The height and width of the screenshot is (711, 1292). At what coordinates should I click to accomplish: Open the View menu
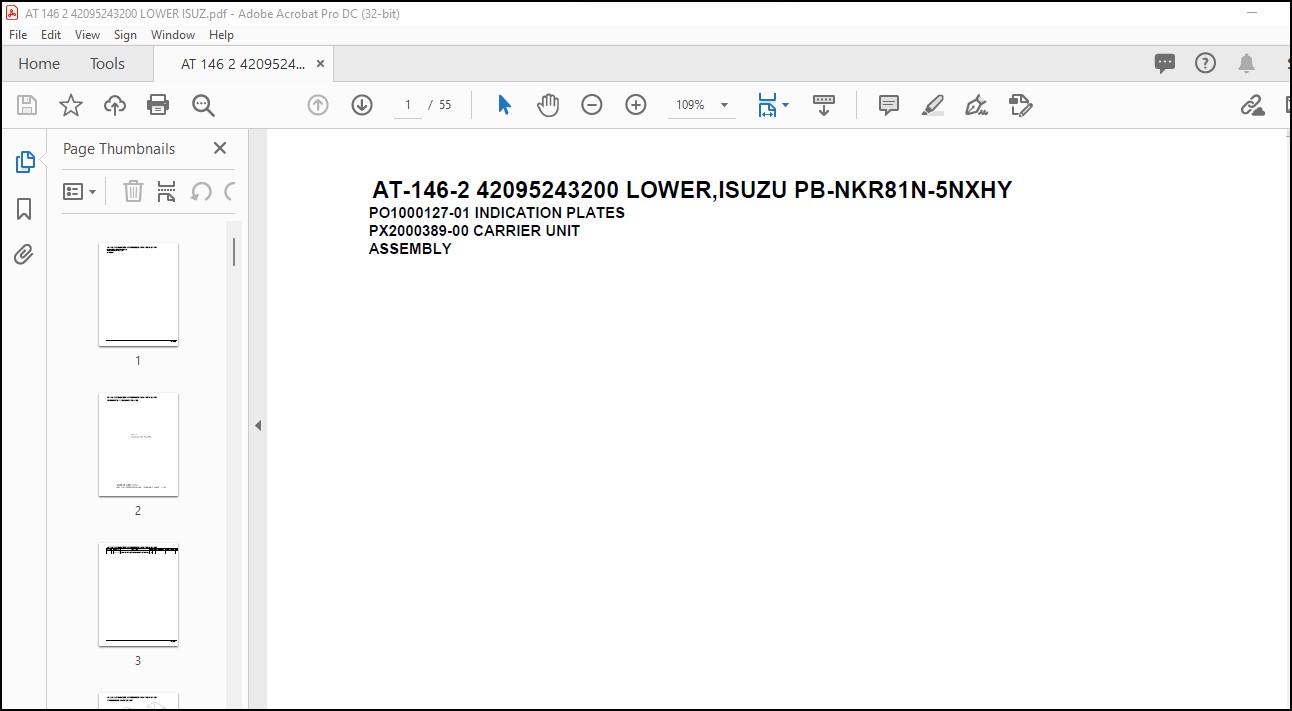click(88, 34)
